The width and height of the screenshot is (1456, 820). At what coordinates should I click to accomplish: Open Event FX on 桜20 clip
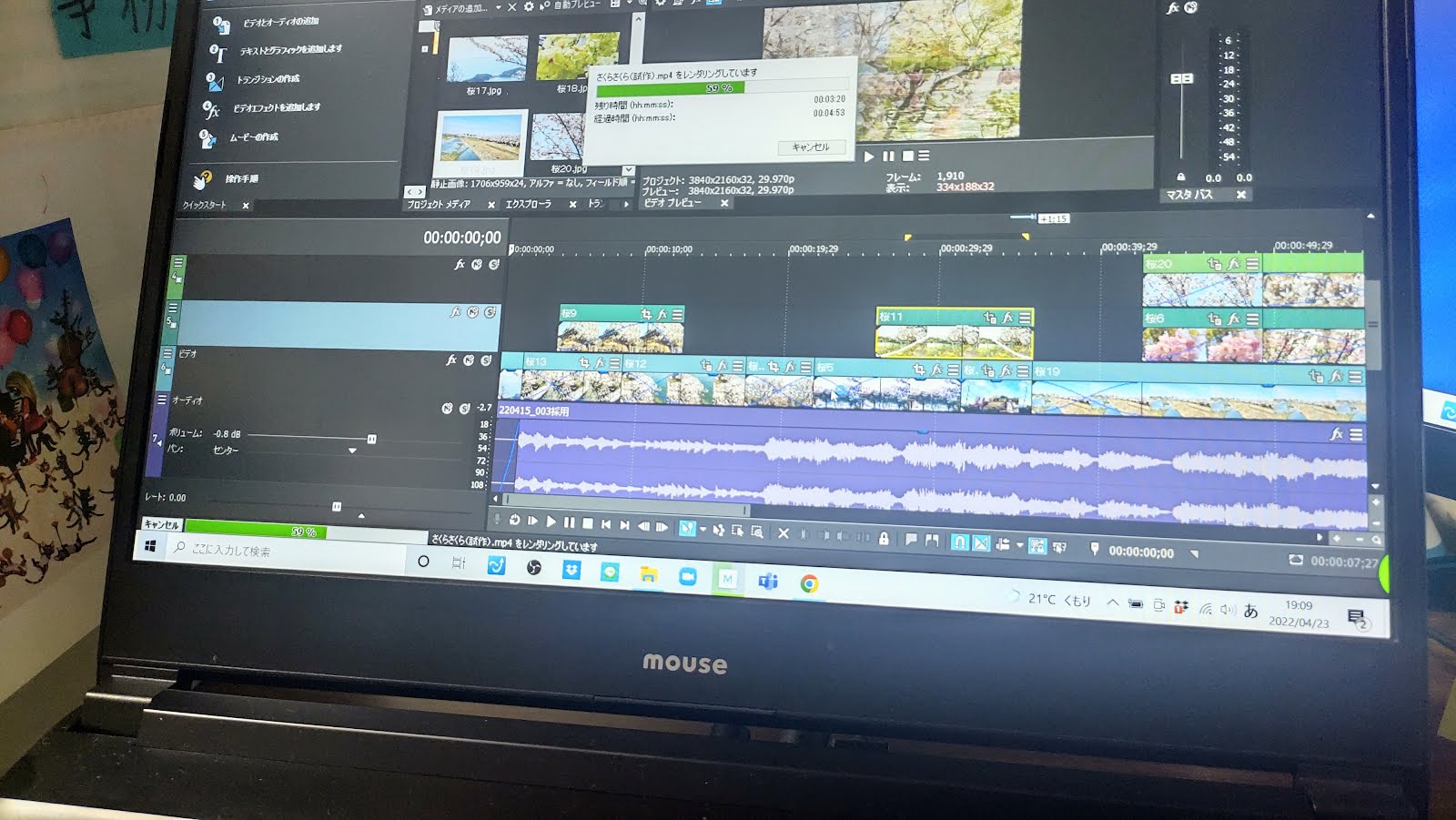(x=1234, y=264)
